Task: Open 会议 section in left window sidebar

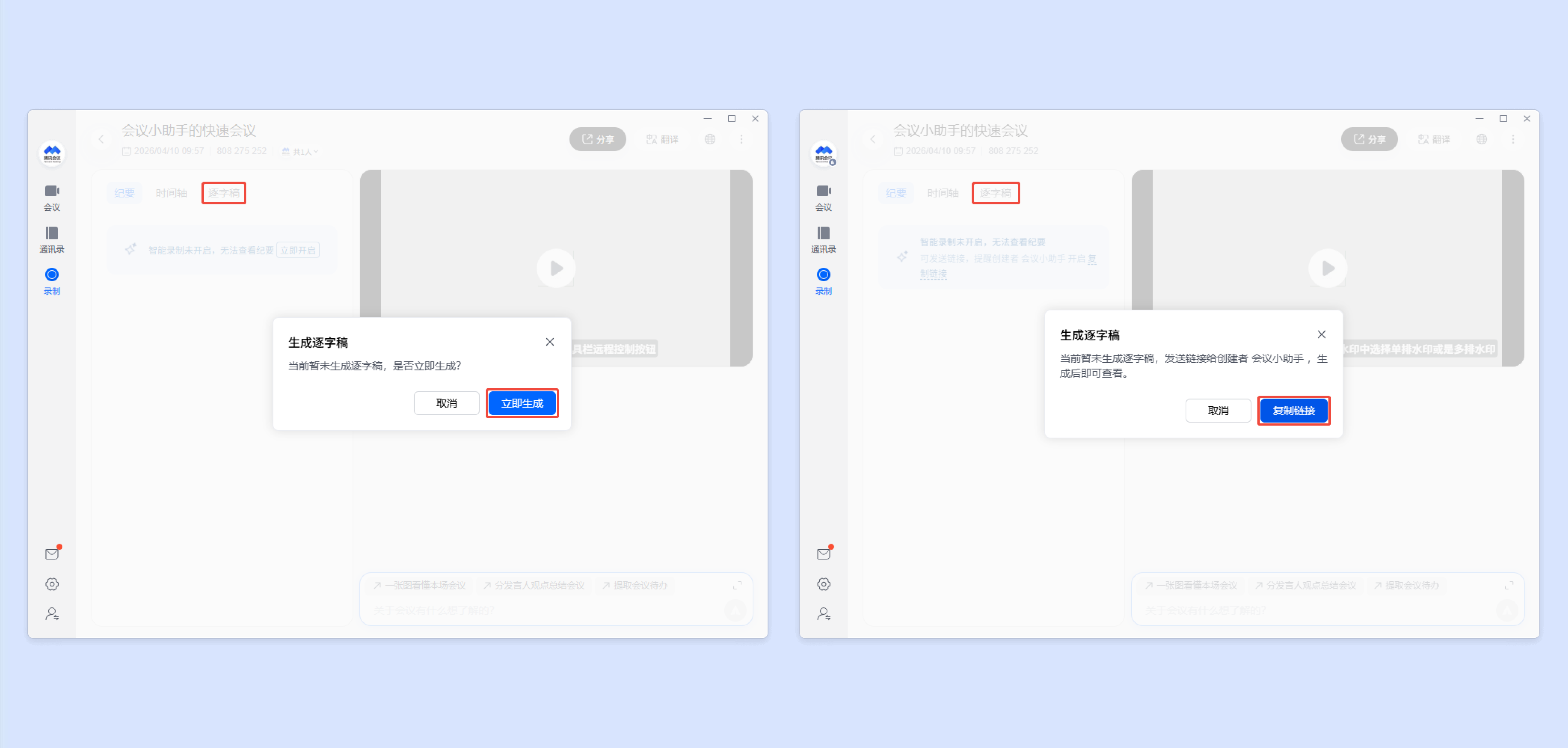Action: [x=52, y=198]
